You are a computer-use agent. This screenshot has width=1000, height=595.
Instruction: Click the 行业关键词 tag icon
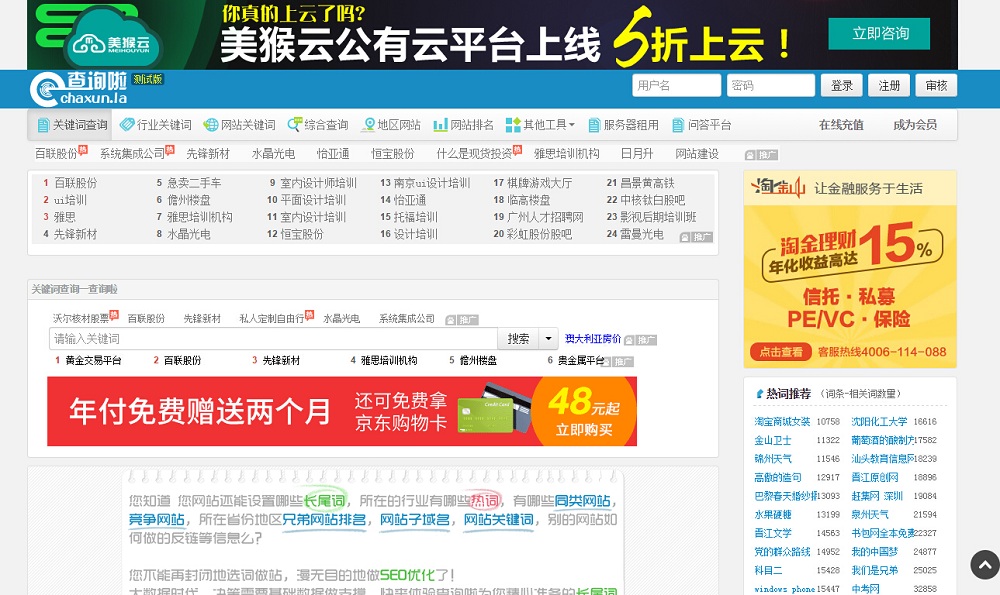[127, 124]
